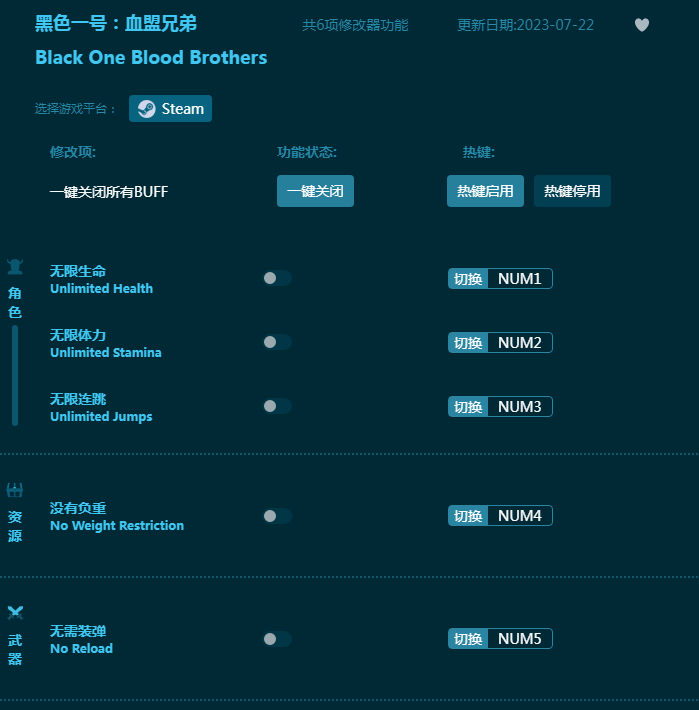Screen dimensions: 699x710
Task: Click the NUM3 hotkey field
Action: pos(519,407)
